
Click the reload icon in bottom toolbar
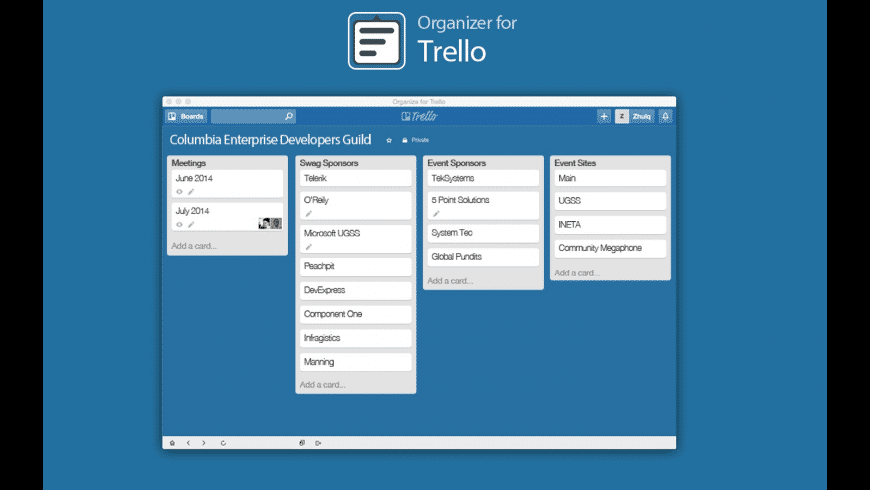[223, 443]
